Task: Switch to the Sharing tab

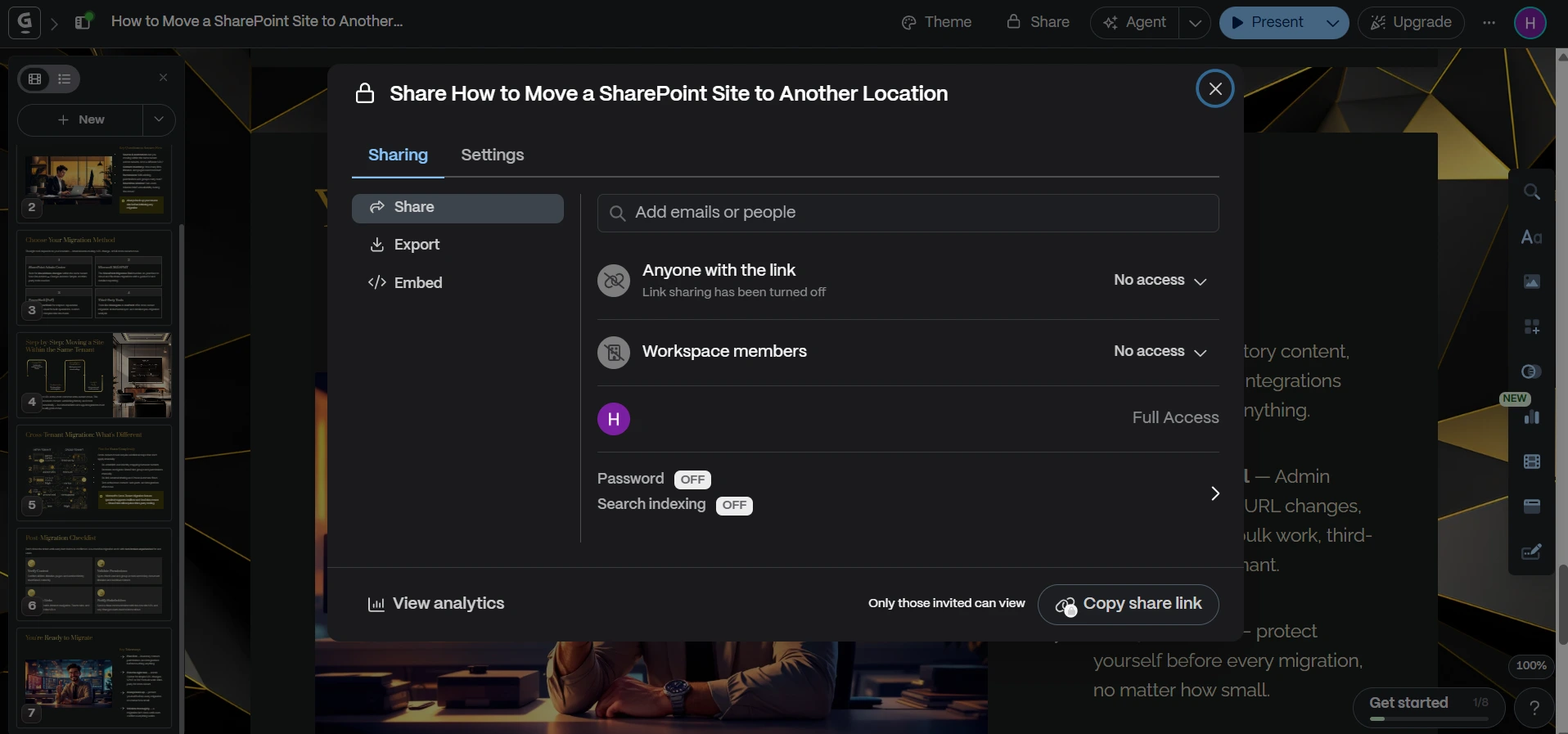Action: [398, 155]
